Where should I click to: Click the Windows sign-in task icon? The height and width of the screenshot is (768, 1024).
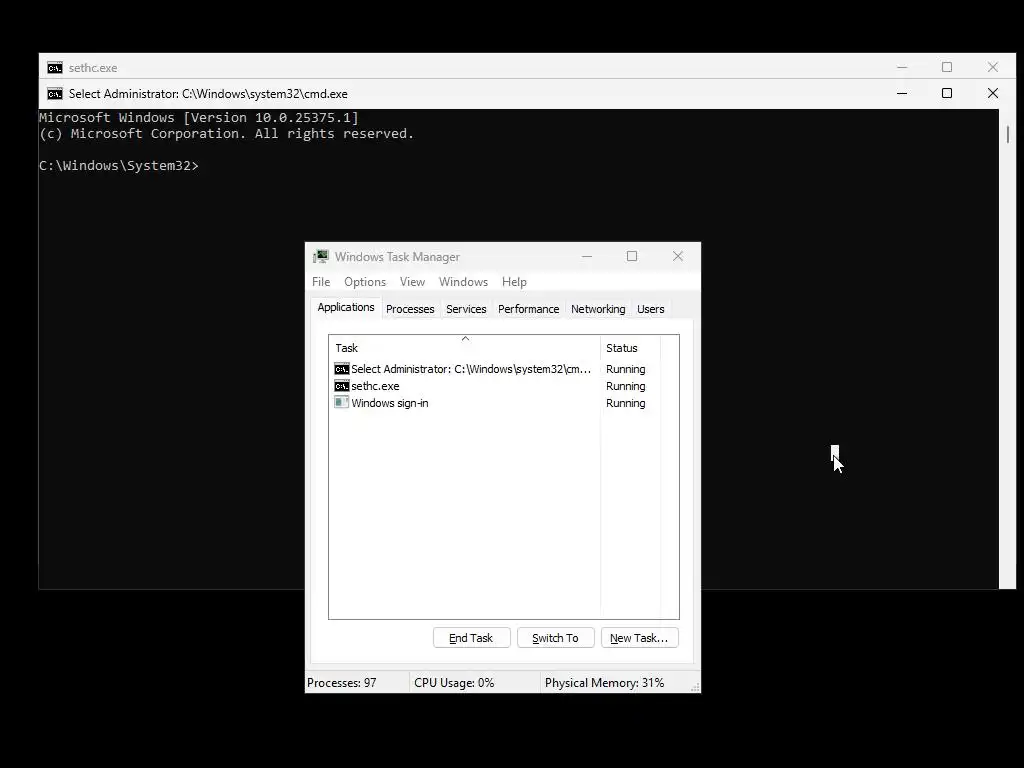(342, 403)
